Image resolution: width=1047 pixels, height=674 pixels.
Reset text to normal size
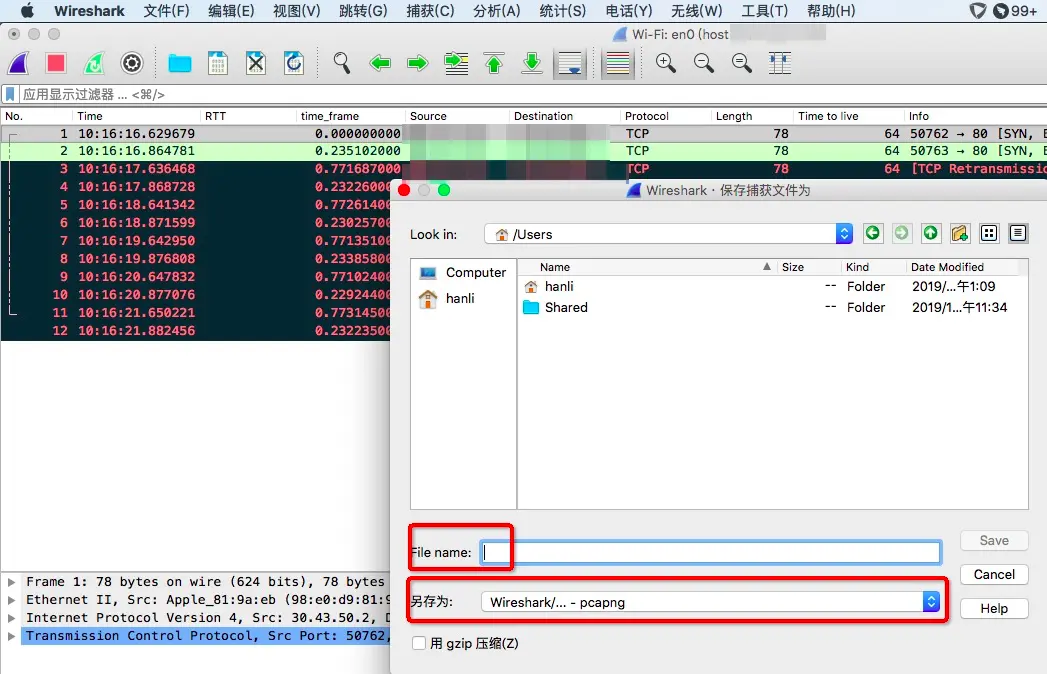tap(742, 63)
